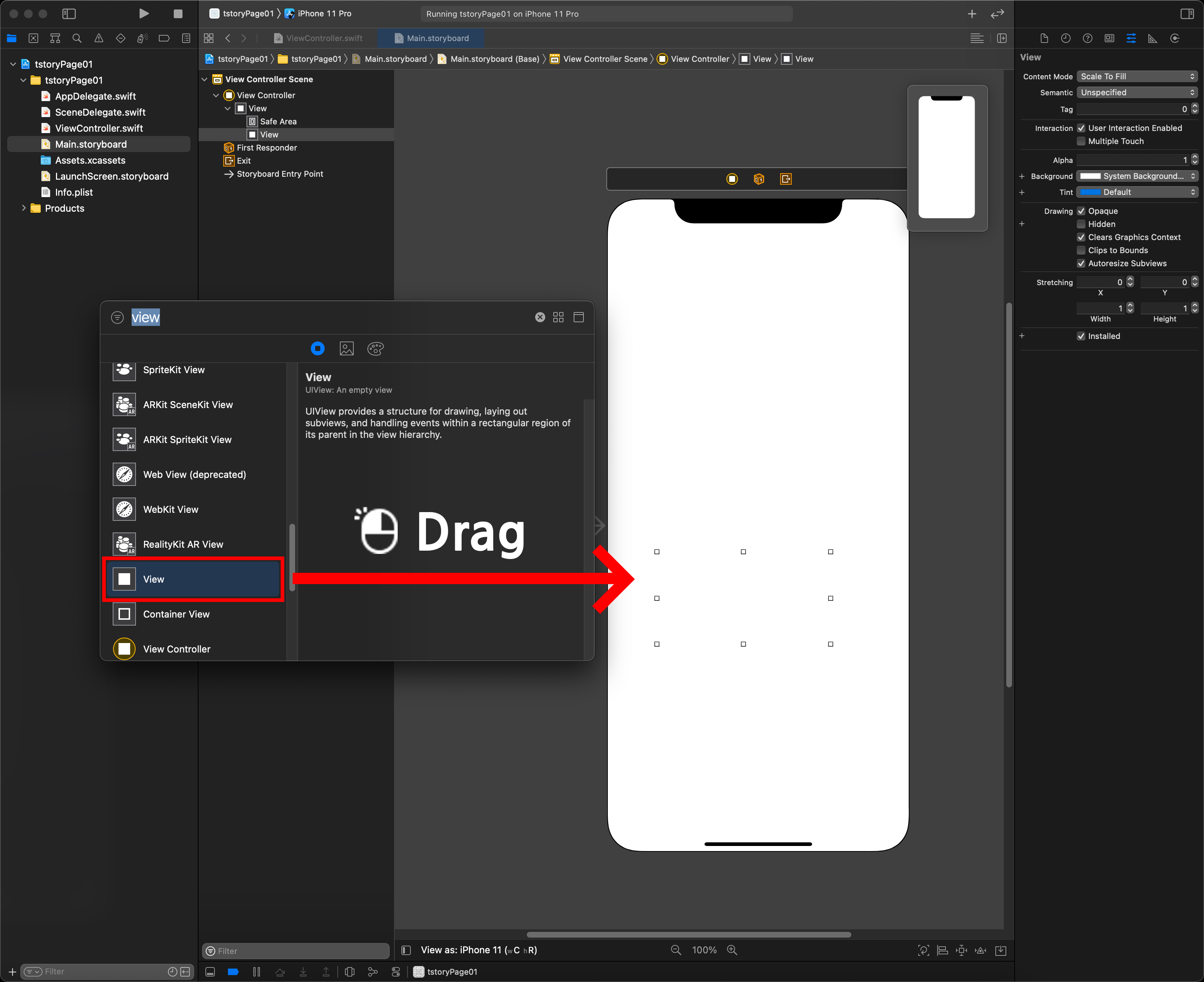
Task: Open the Size inspector ruler icon
Action: pyautogui.click(x=1152, y=39)
